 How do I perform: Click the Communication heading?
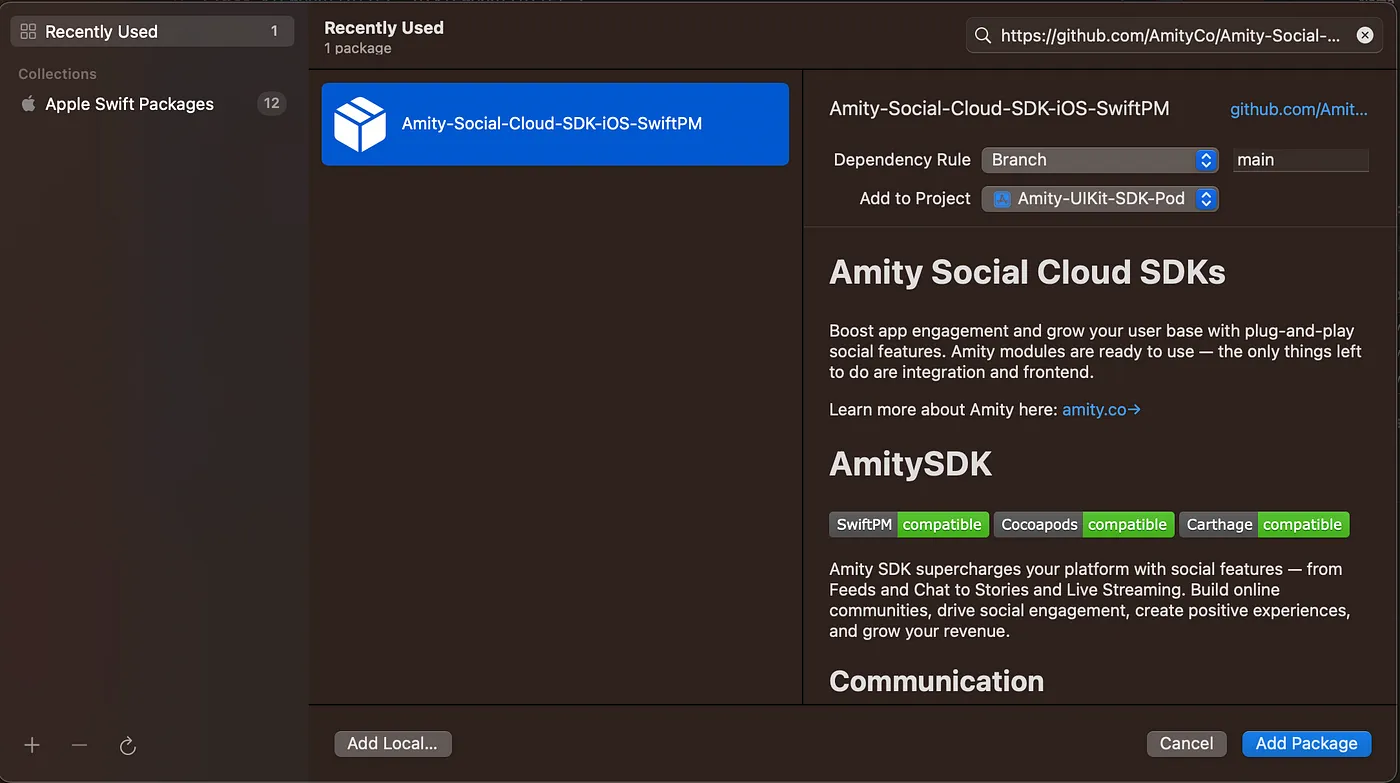point(936,681)
